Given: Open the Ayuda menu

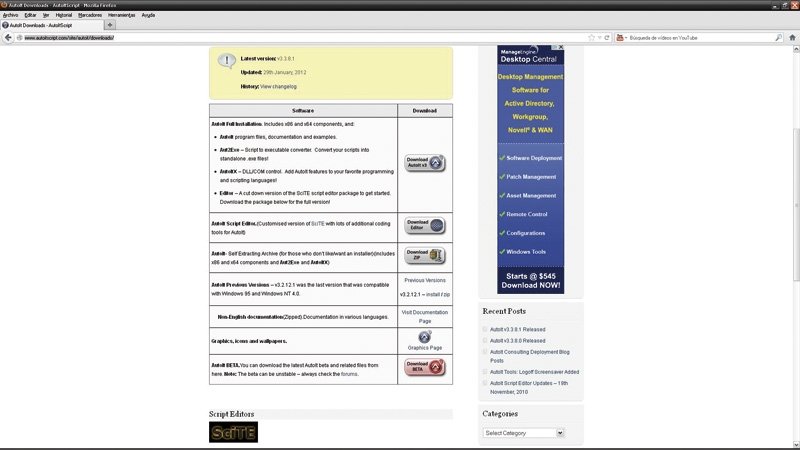Looking at the screenshot, I should click(148, 15).
